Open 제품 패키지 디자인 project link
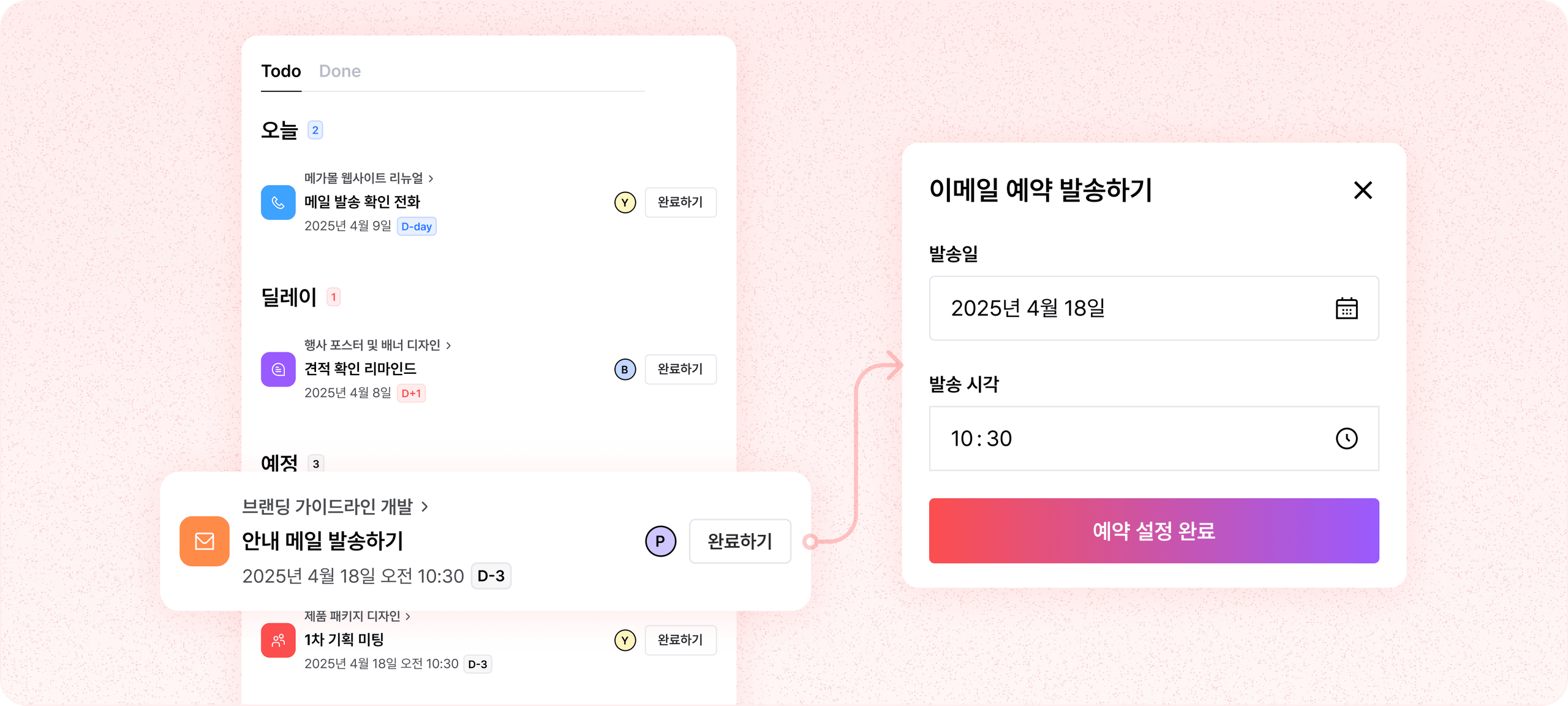The width and height of the screenshot is (1568, 706). pyautogui.click(x=357, y=616)
